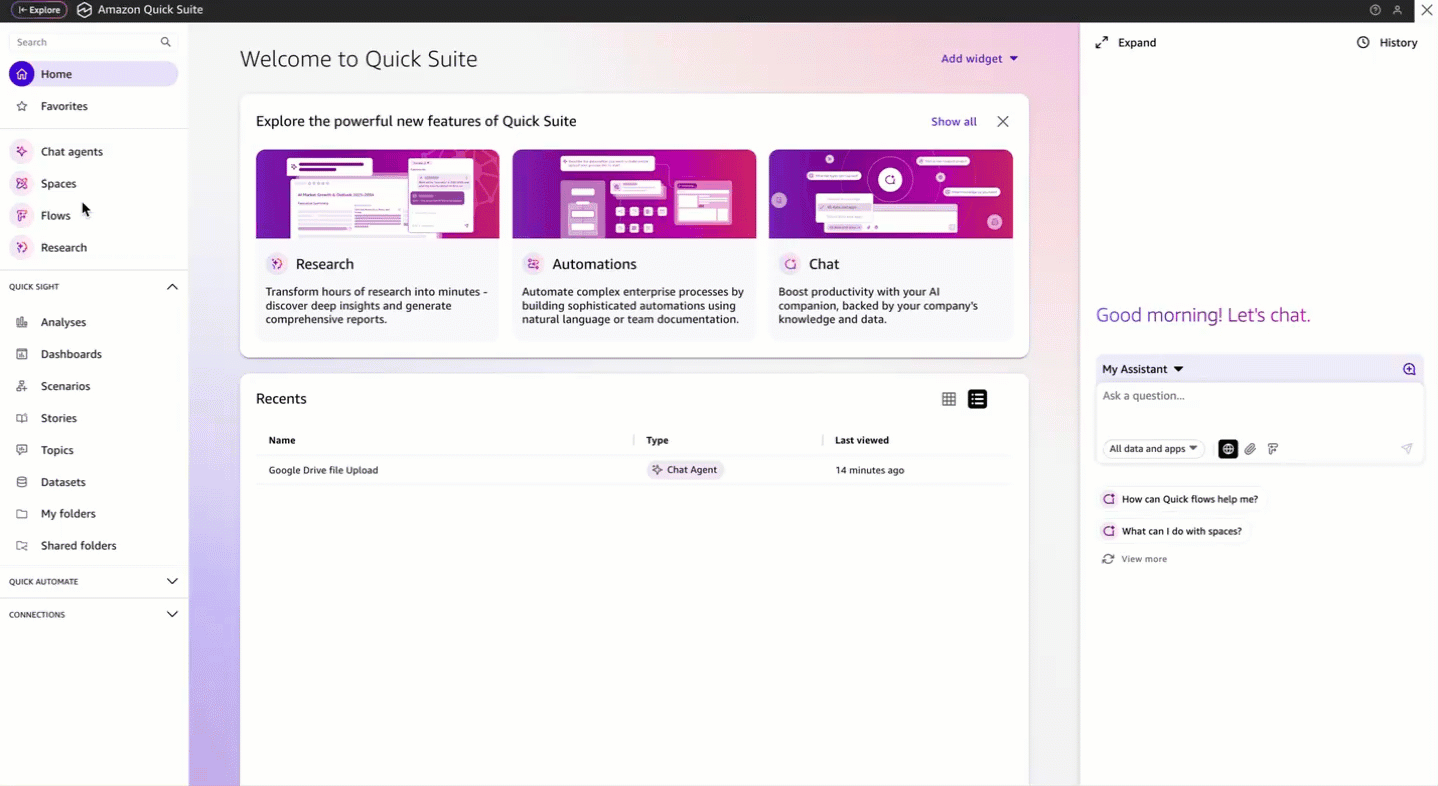Attach a file to the assistant chat

[1249, 448]
